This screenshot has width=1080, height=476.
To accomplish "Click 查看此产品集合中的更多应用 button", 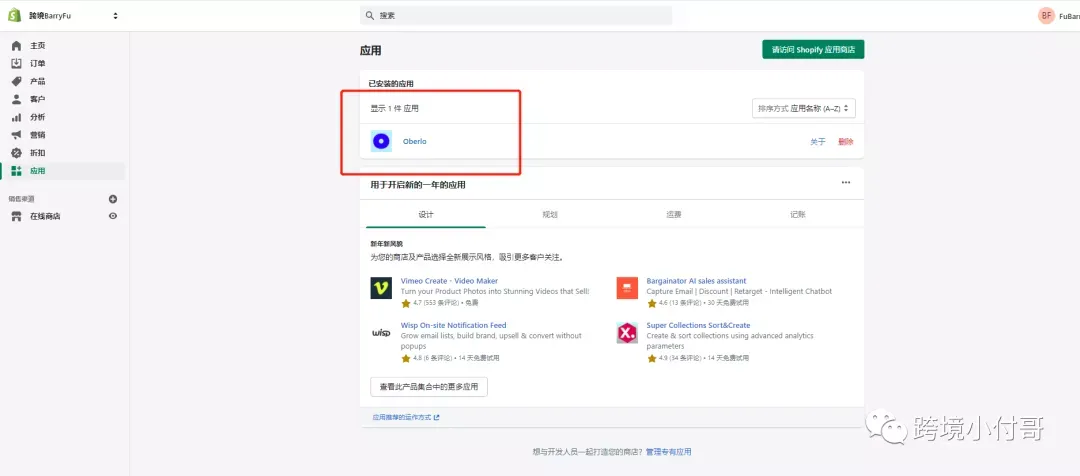I will [x=428, y=386].
